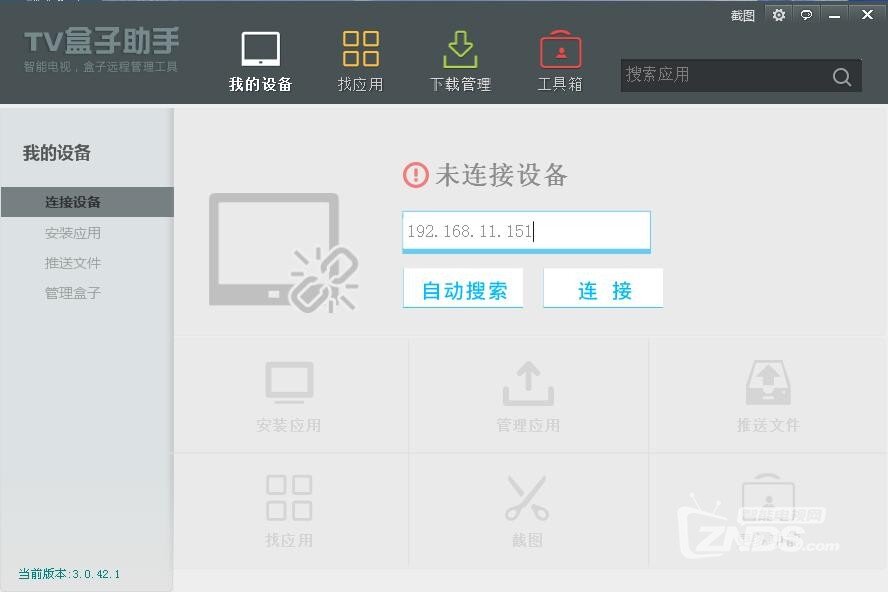Screen dimensions: 888x592
Task: Click the 安装应用 monitor tile
Action: pyautogui.click(x=289, y=397)
